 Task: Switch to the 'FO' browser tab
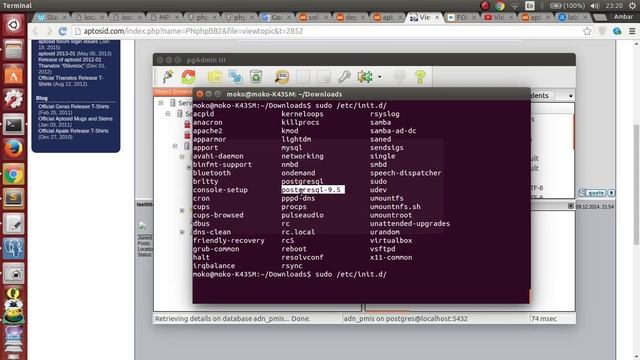461,18
